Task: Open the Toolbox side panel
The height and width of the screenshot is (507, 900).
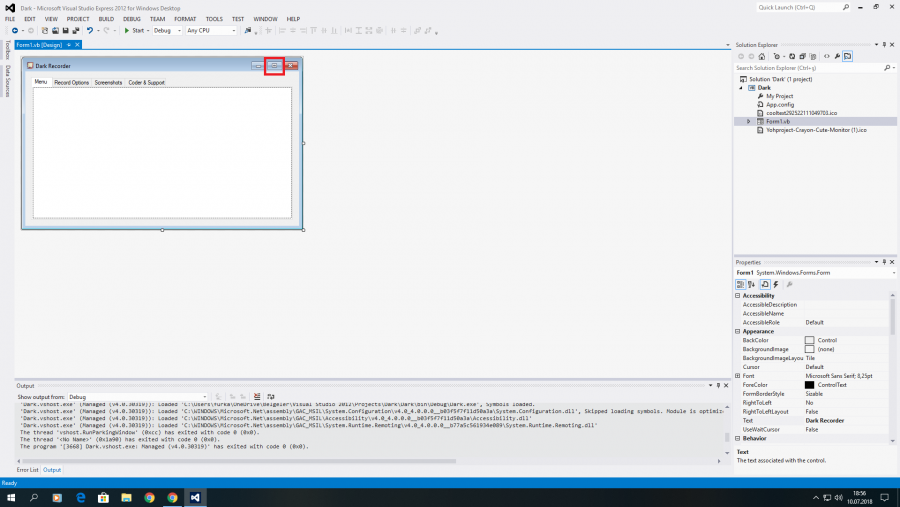Action: click(7, 50)
